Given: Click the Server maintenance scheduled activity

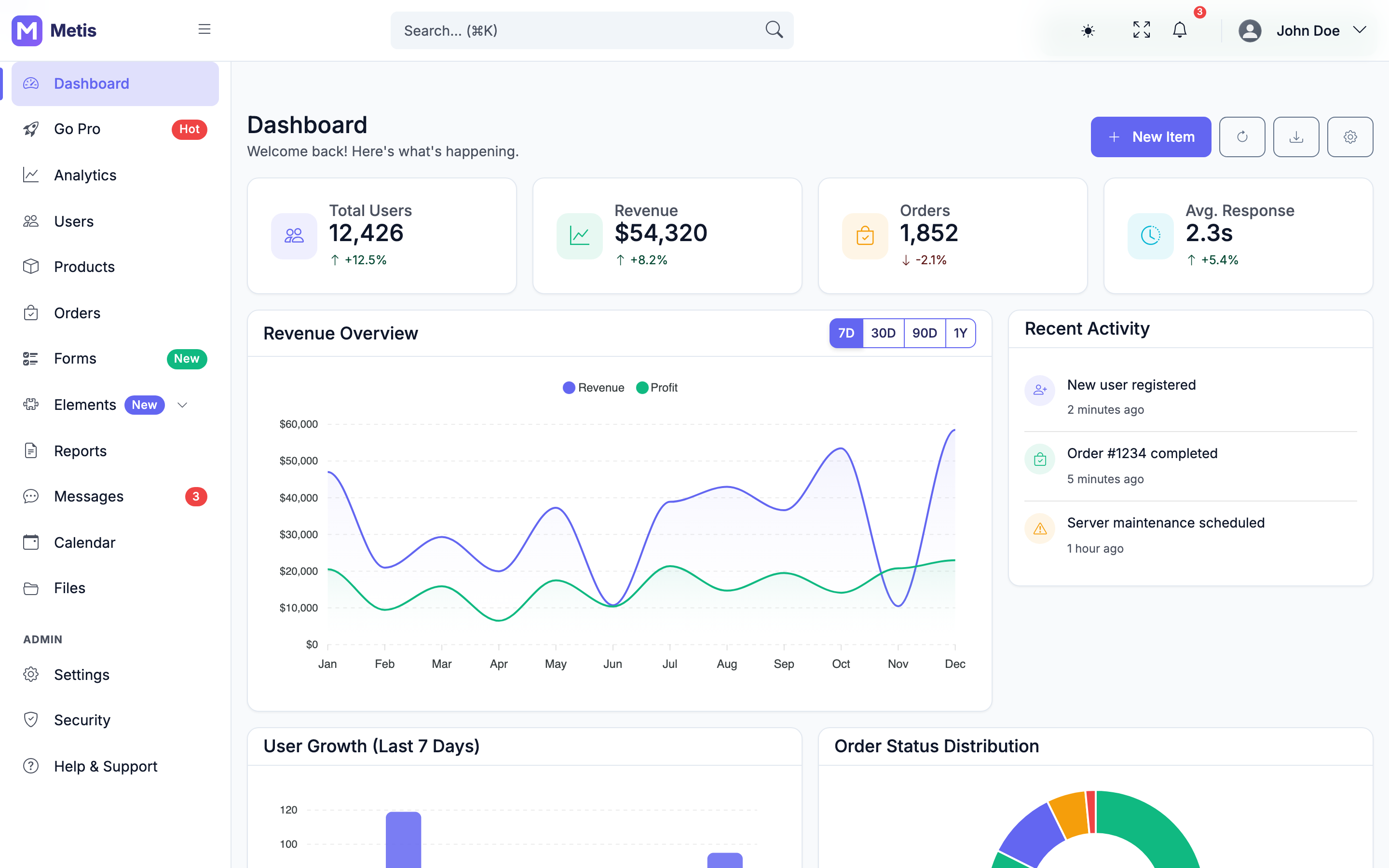Looking at the screenshot, I should (1190, 535).
